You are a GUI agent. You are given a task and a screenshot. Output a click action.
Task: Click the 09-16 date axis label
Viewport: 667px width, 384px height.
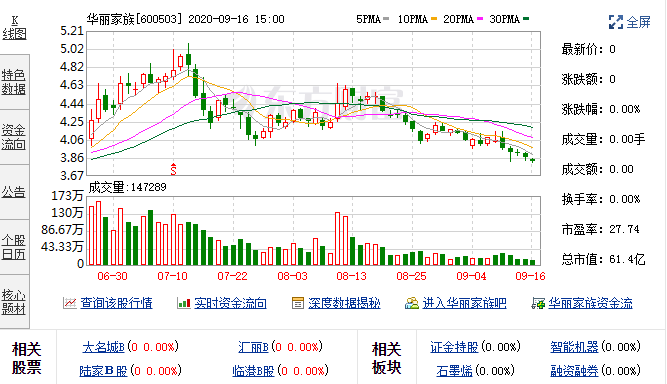[530, 276]
